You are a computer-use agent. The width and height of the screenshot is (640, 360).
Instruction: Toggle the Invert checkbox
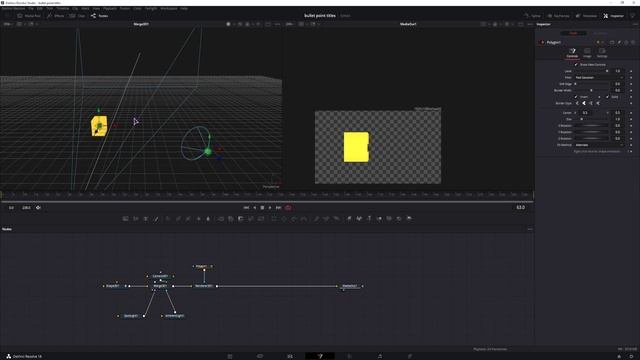click(576, 97)
